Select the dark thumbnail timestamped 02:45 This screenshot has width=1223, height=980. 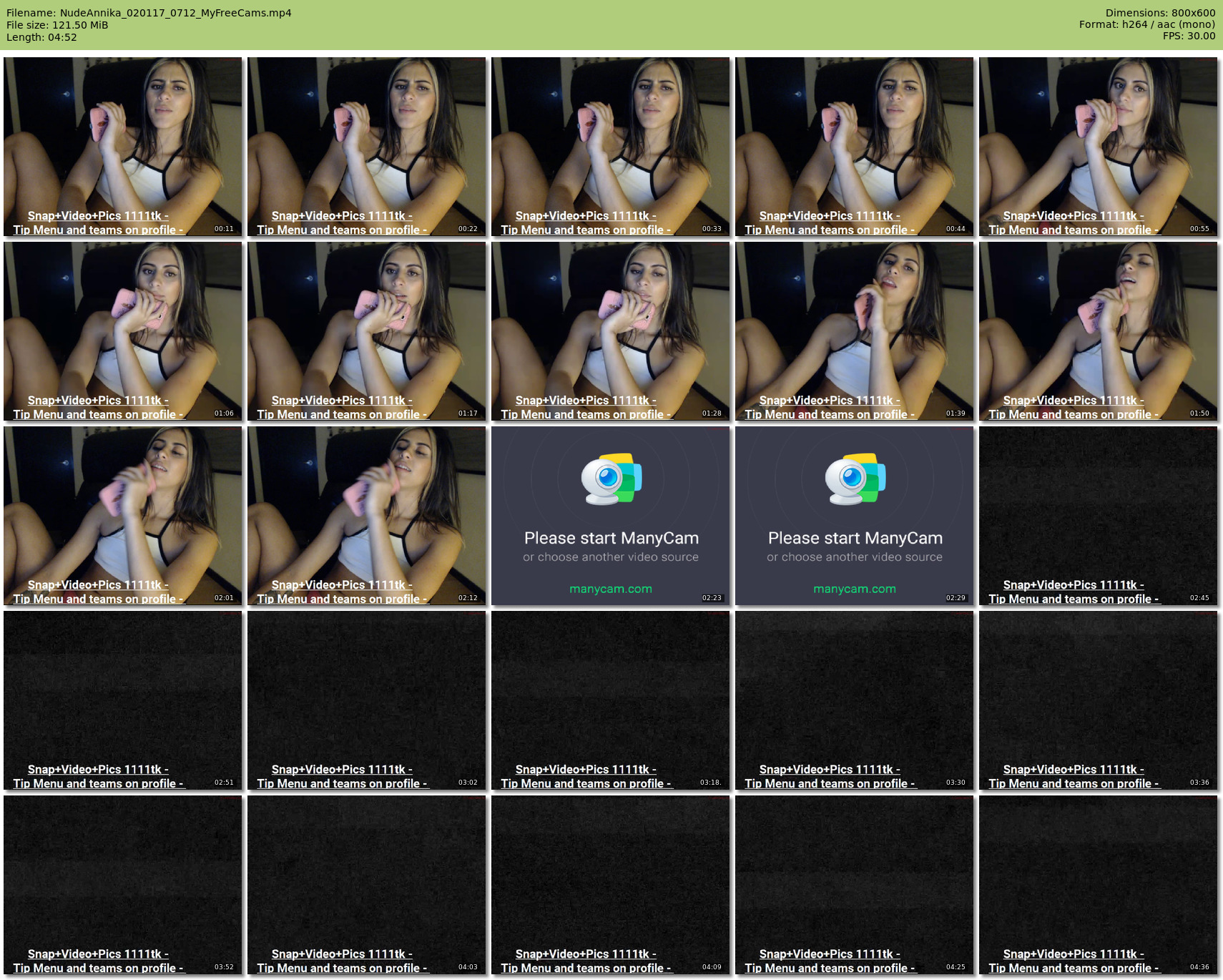pos(1098,516)
